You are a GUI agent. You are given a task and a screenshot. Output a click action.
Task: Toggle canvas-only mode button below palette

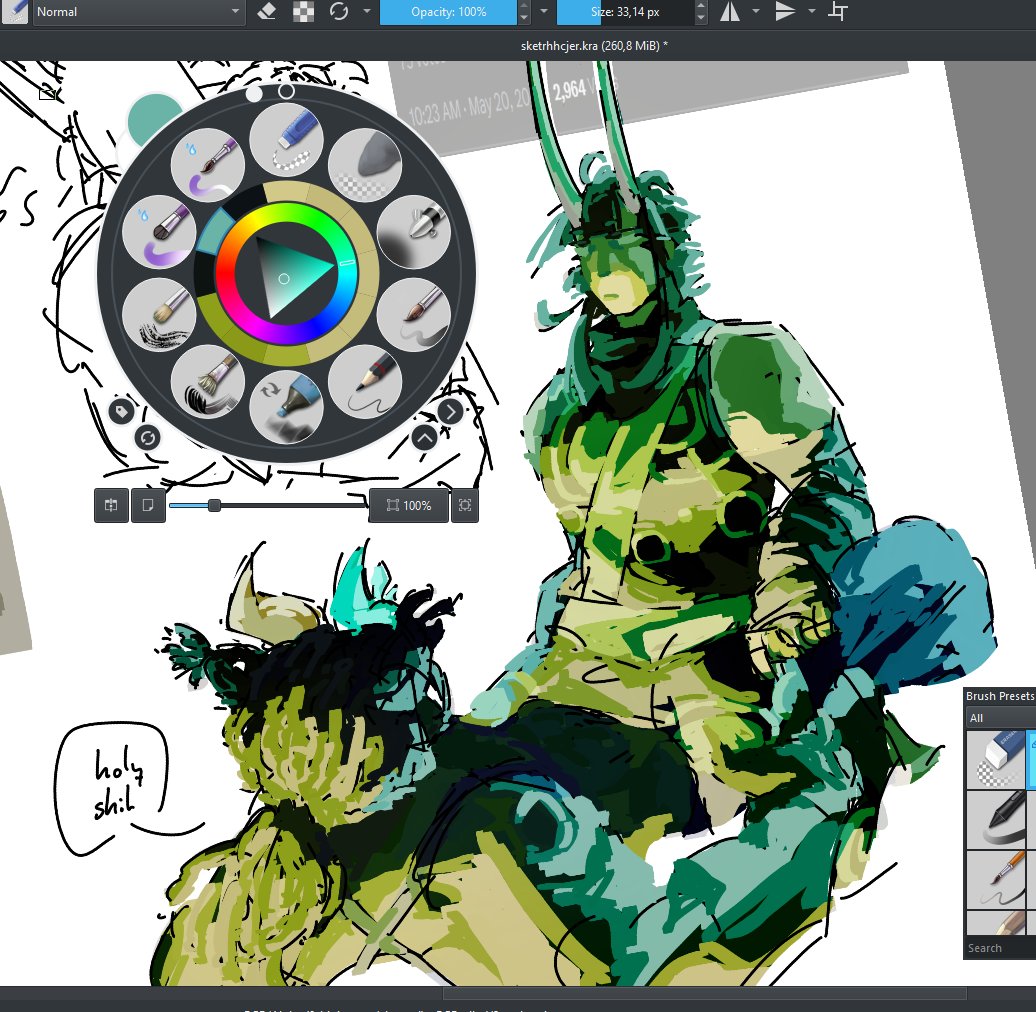click(x=148, y=505)
